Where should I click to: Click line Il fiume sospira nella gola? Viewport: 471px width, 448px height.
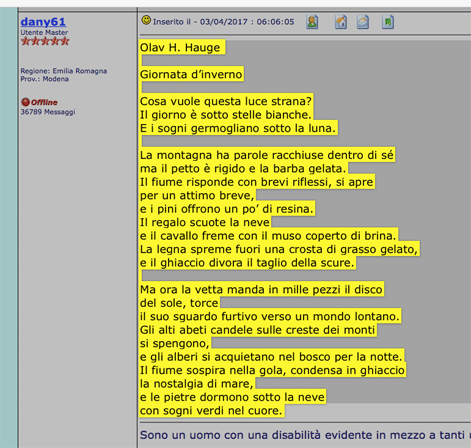272,370
